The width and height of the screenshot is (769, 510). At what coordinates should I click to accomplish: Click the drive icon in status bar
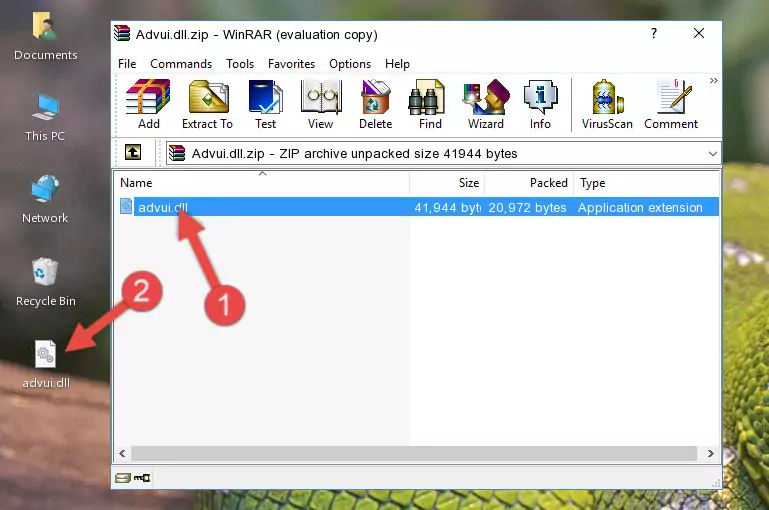123,478
